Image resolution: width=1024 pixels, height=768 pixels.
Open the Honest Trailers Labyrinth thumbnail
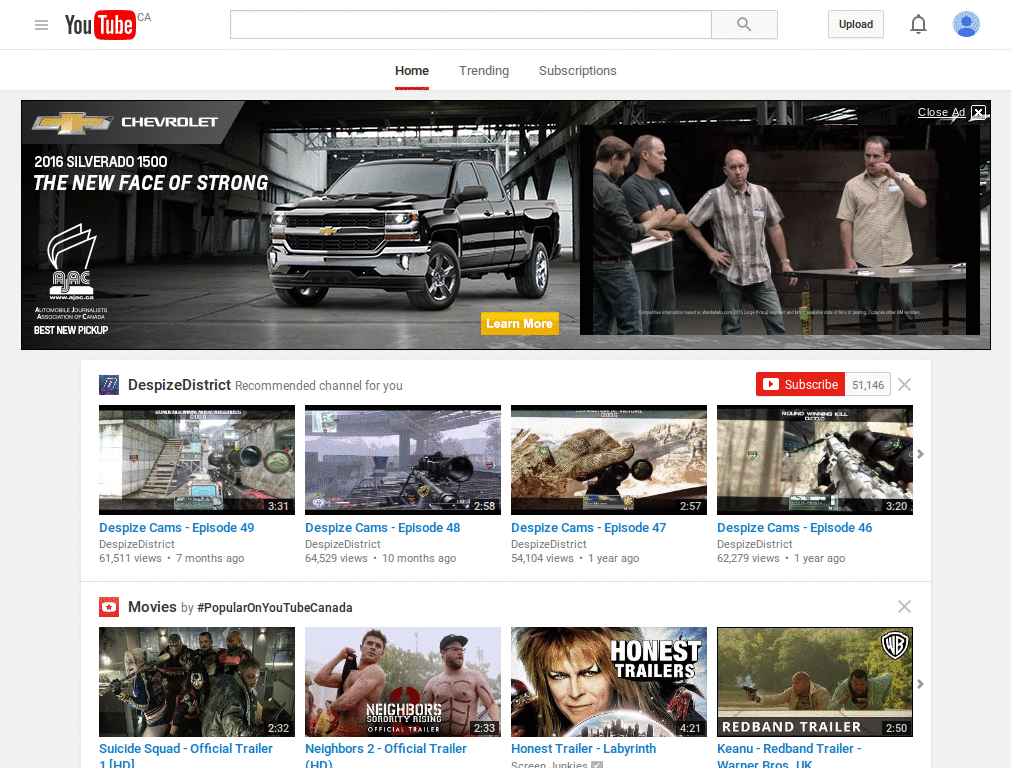(609, 682)
